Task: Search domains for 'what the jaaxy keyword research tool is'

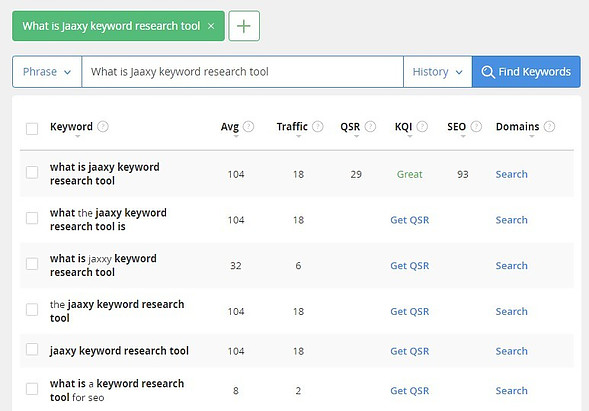Action: [512, 220]
